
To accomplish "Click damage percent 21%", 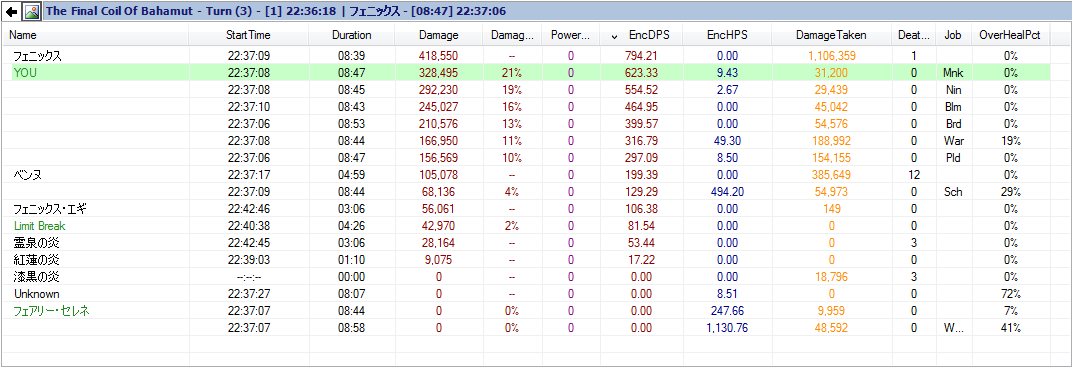I will point(512,73).
